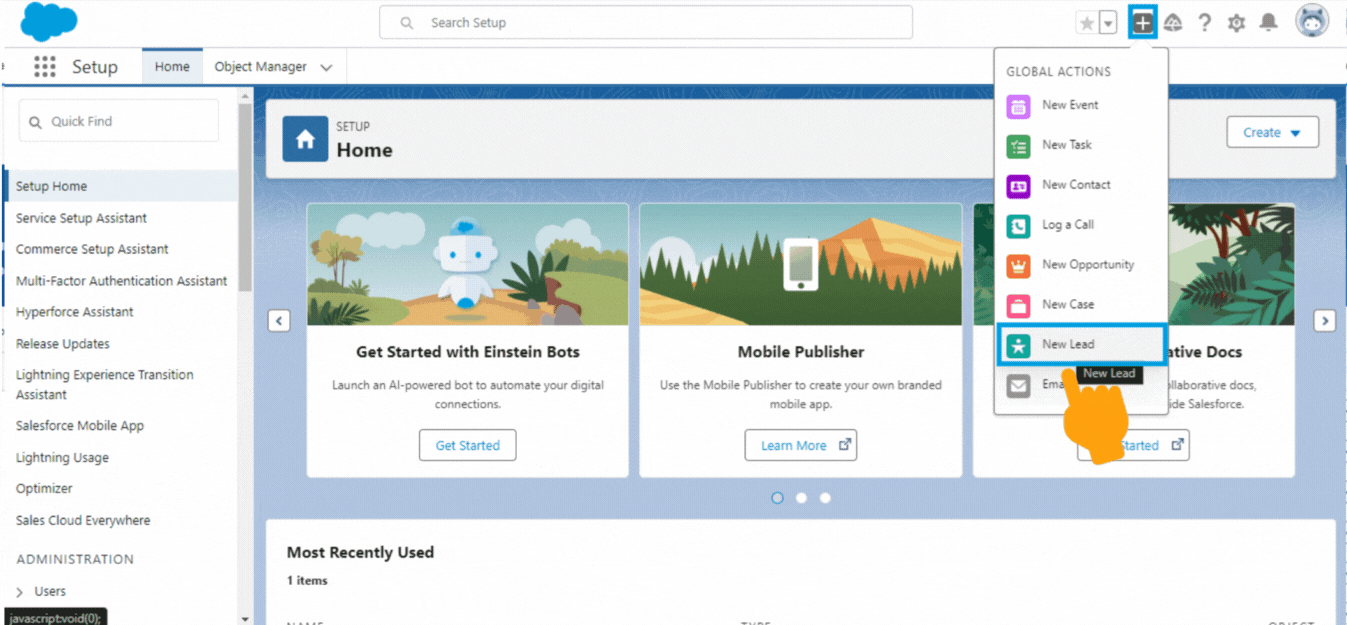Select New Lead from Global Actions

click(1068, 344)
